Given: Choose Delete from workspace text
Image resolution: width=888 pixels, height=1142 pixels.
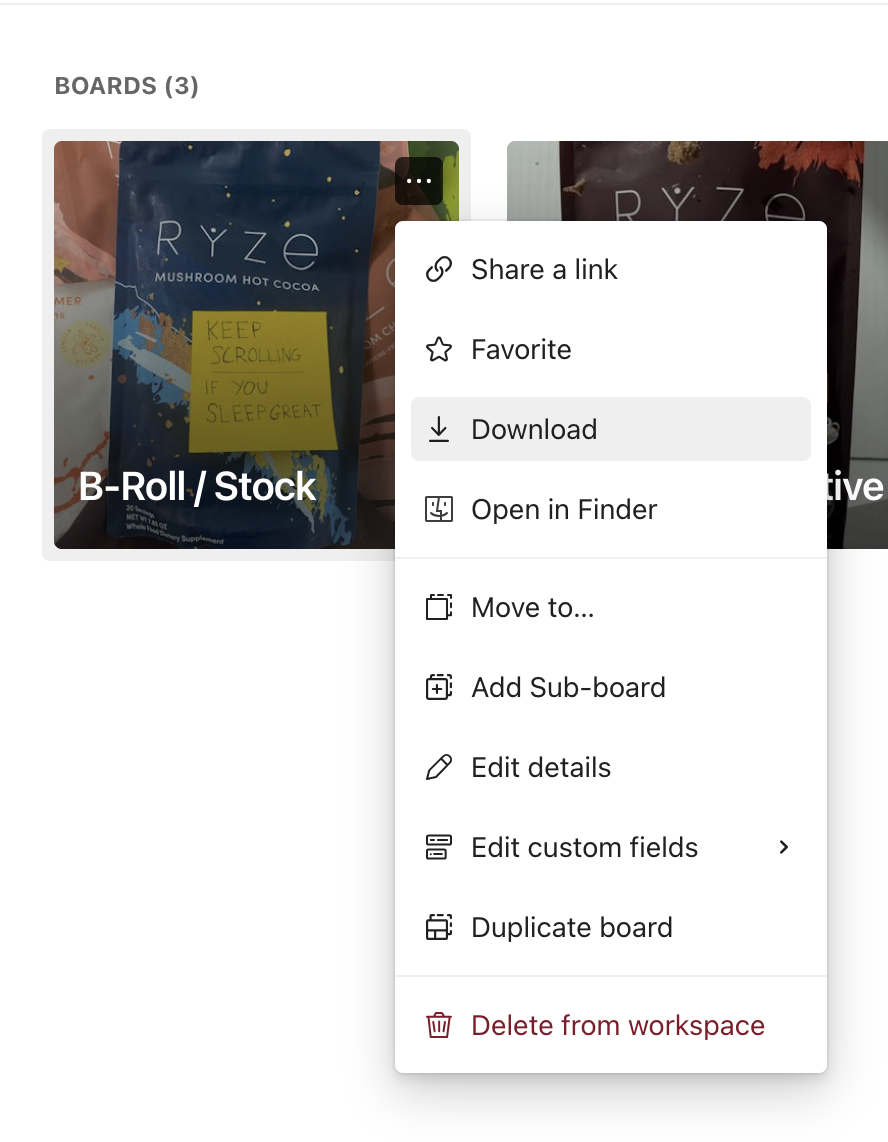Looking at the screenshot, I should pyautogui.click(x=618, y=1026).
